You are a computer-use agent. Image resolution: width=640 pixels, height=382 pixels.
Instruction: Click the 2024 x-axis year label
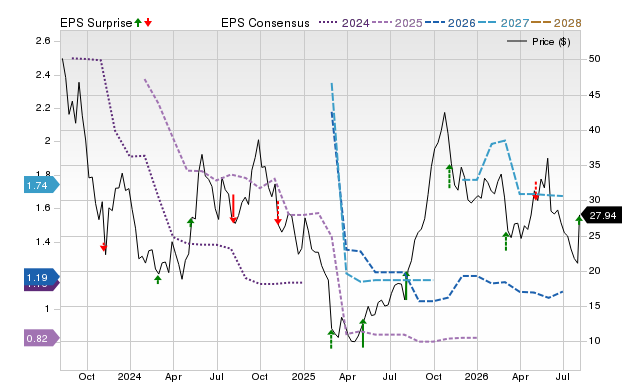[x=129, y=376]
